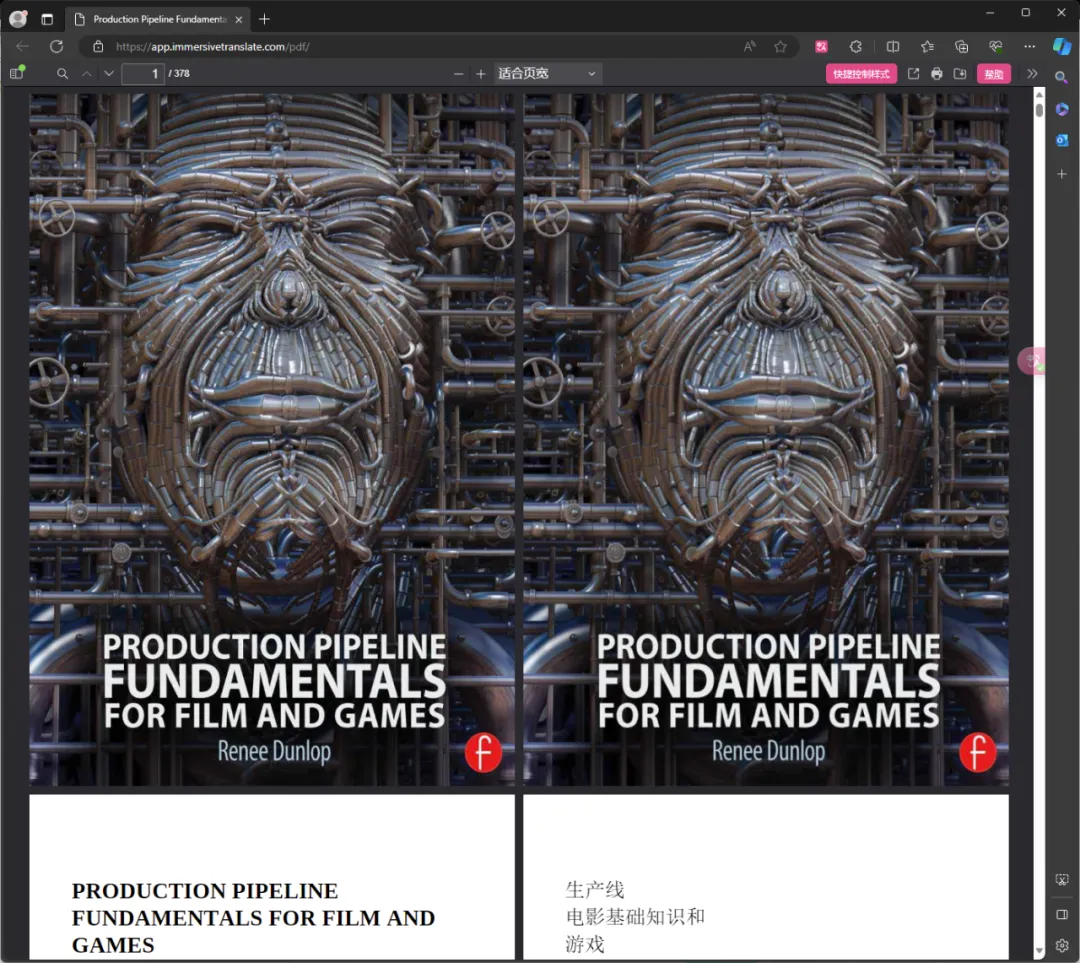The image size is (1080, 963).
Task: Activate Read Aloud in the address bar
Action: point(749,46)
